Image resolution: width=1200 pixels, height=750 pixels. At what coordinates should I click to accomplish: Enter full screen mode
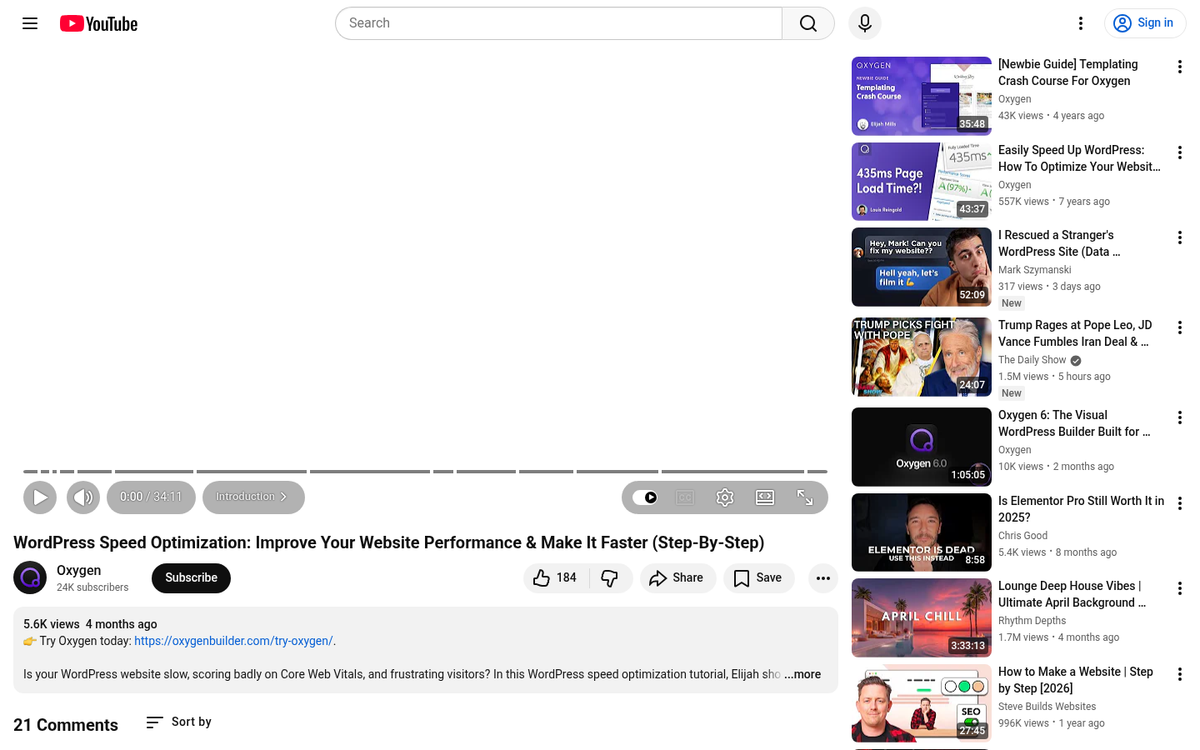pyautogui.click(x=805, y=497)
